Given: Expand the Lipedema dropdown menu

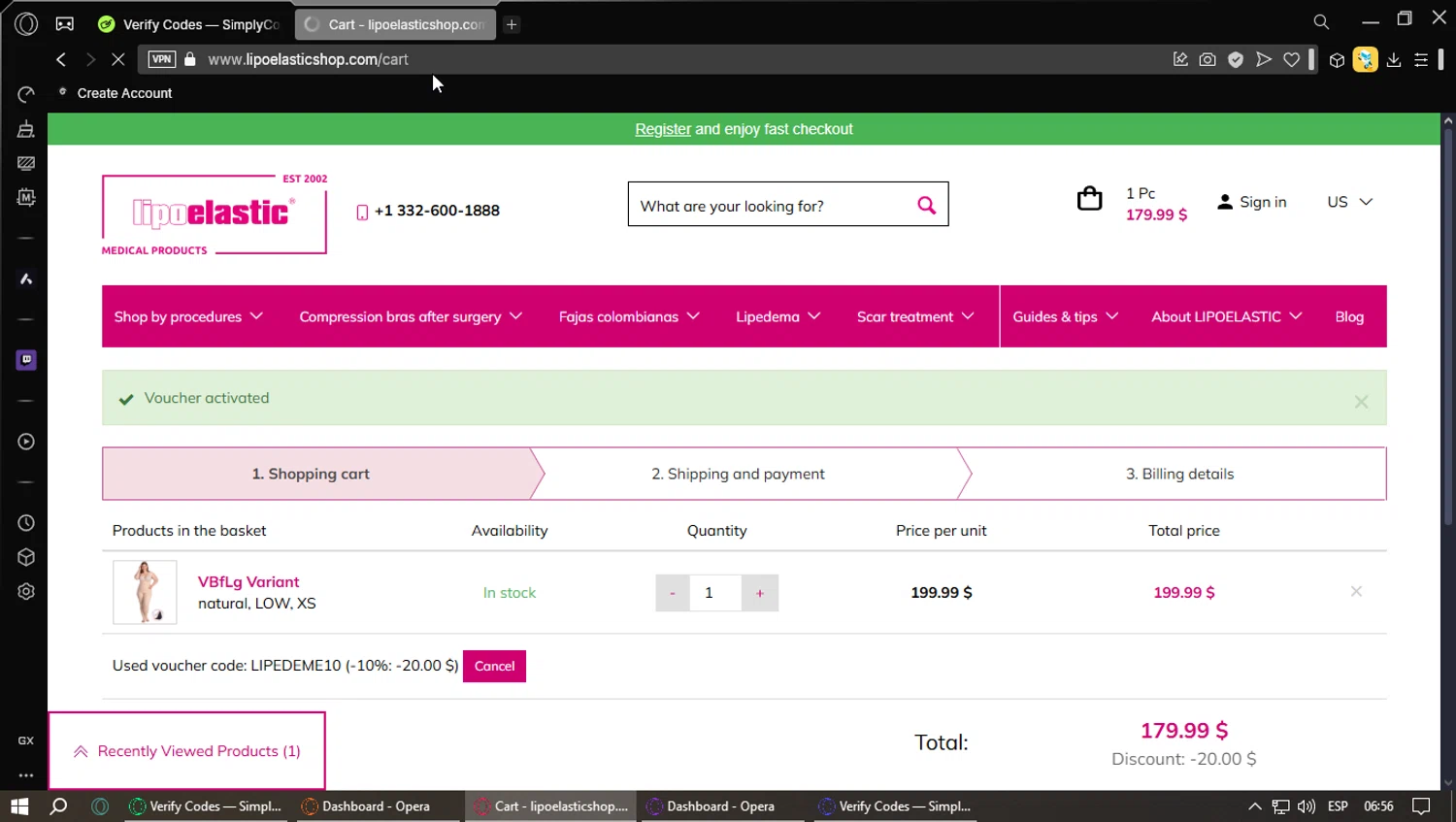Looking at the screenshot, I should (x=778, y=316).
